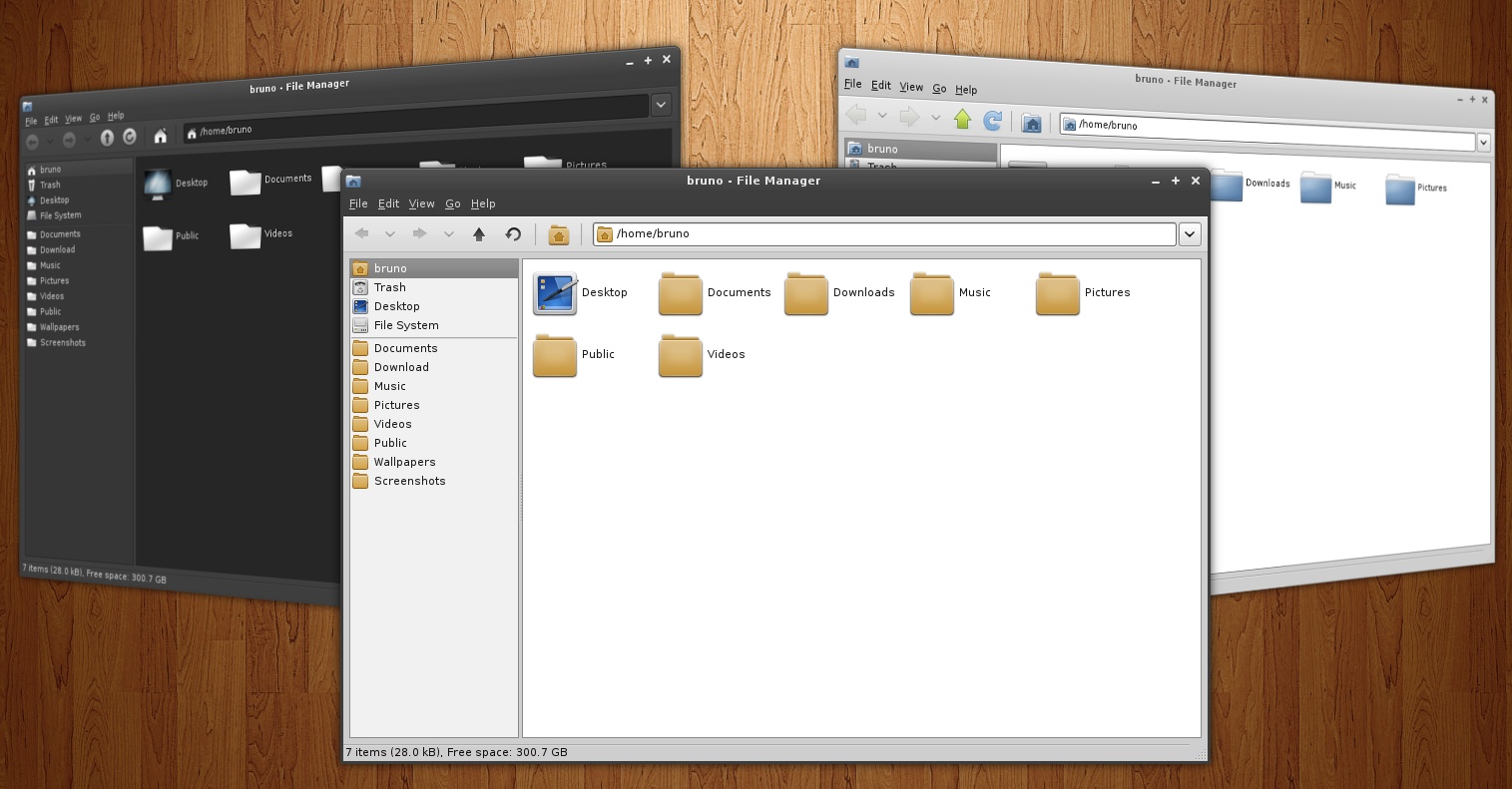Open View menu in dark window
Screen dimensions: 1512x789
pyautogui.click(x=74, y=119)
